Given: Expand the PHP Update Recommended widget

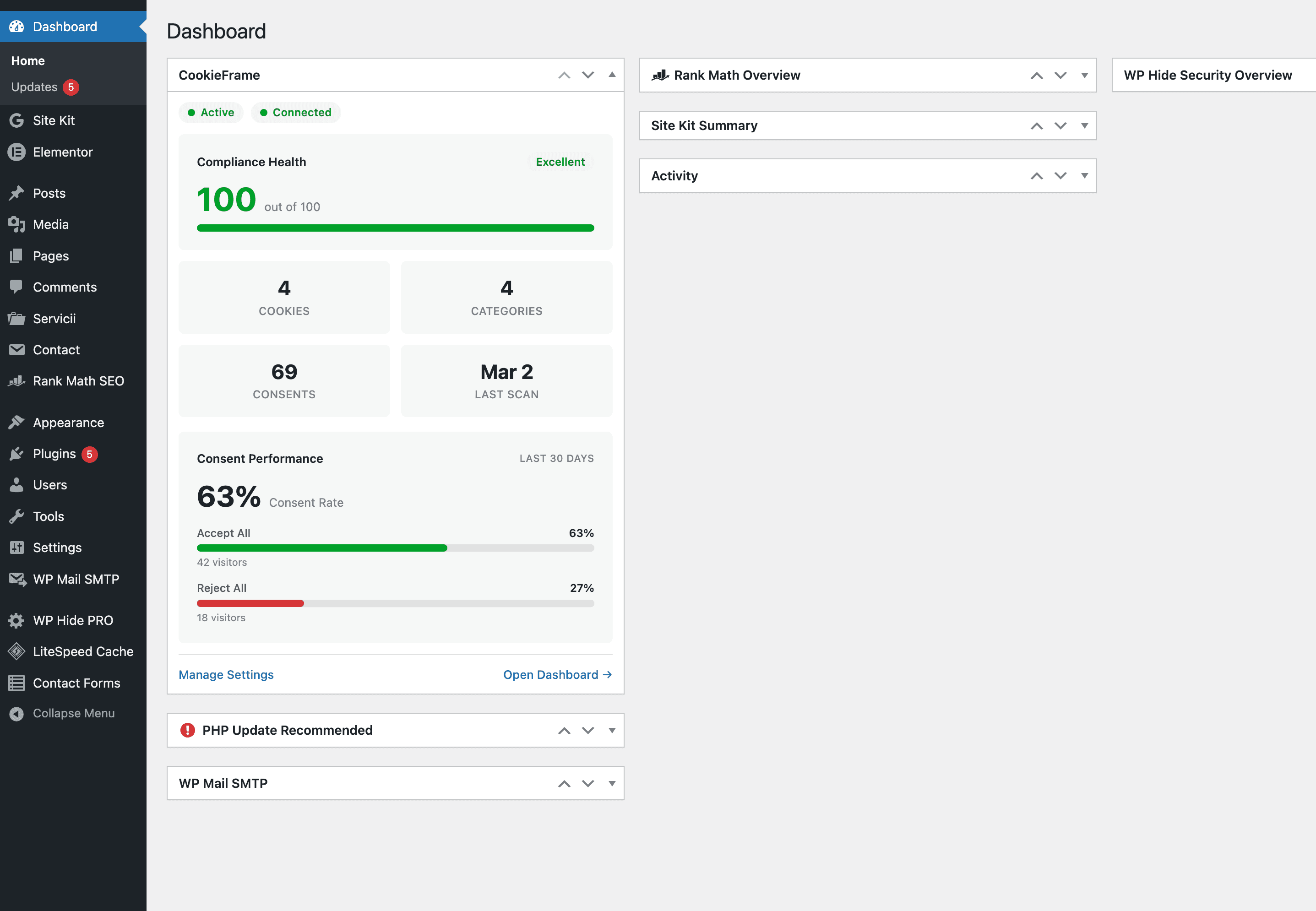Looking at the screenshot, I should [x=612, y=730].
